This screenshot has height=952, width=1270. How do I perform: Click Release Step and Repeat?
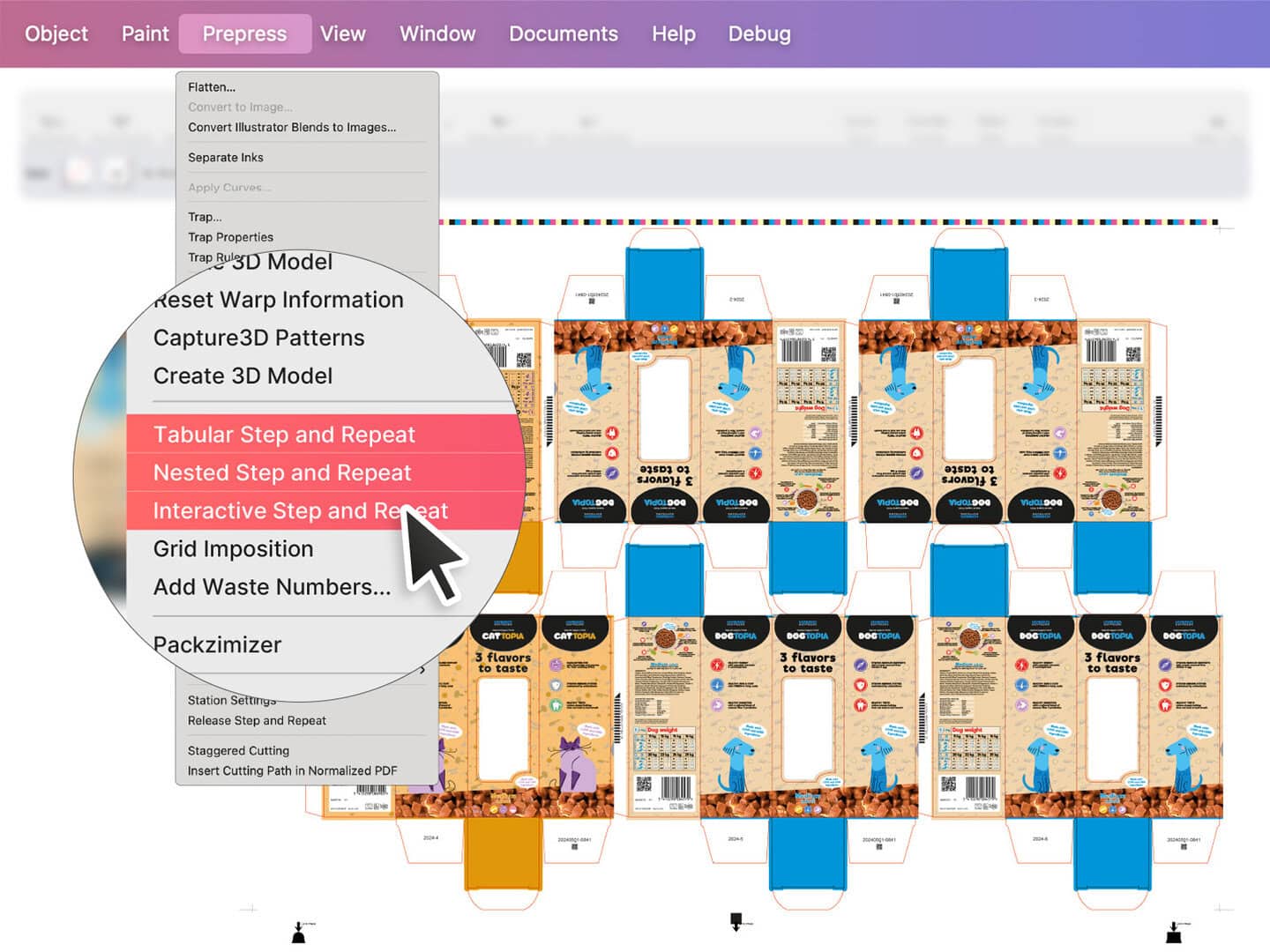tap(257, 721)
